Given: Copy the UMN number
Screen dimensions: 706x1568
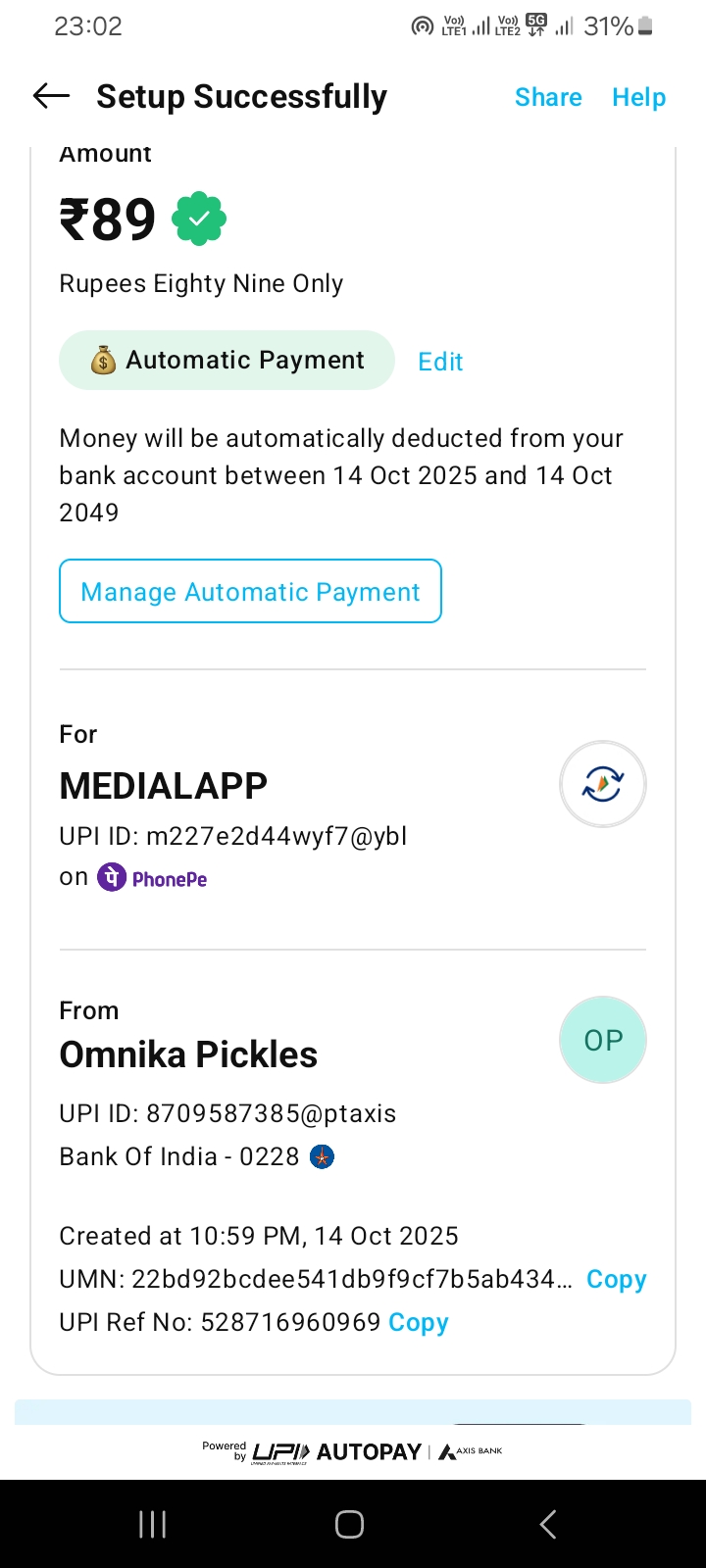Looking at the screenshot, I should pyautogui.click(x=616, y=1279).
